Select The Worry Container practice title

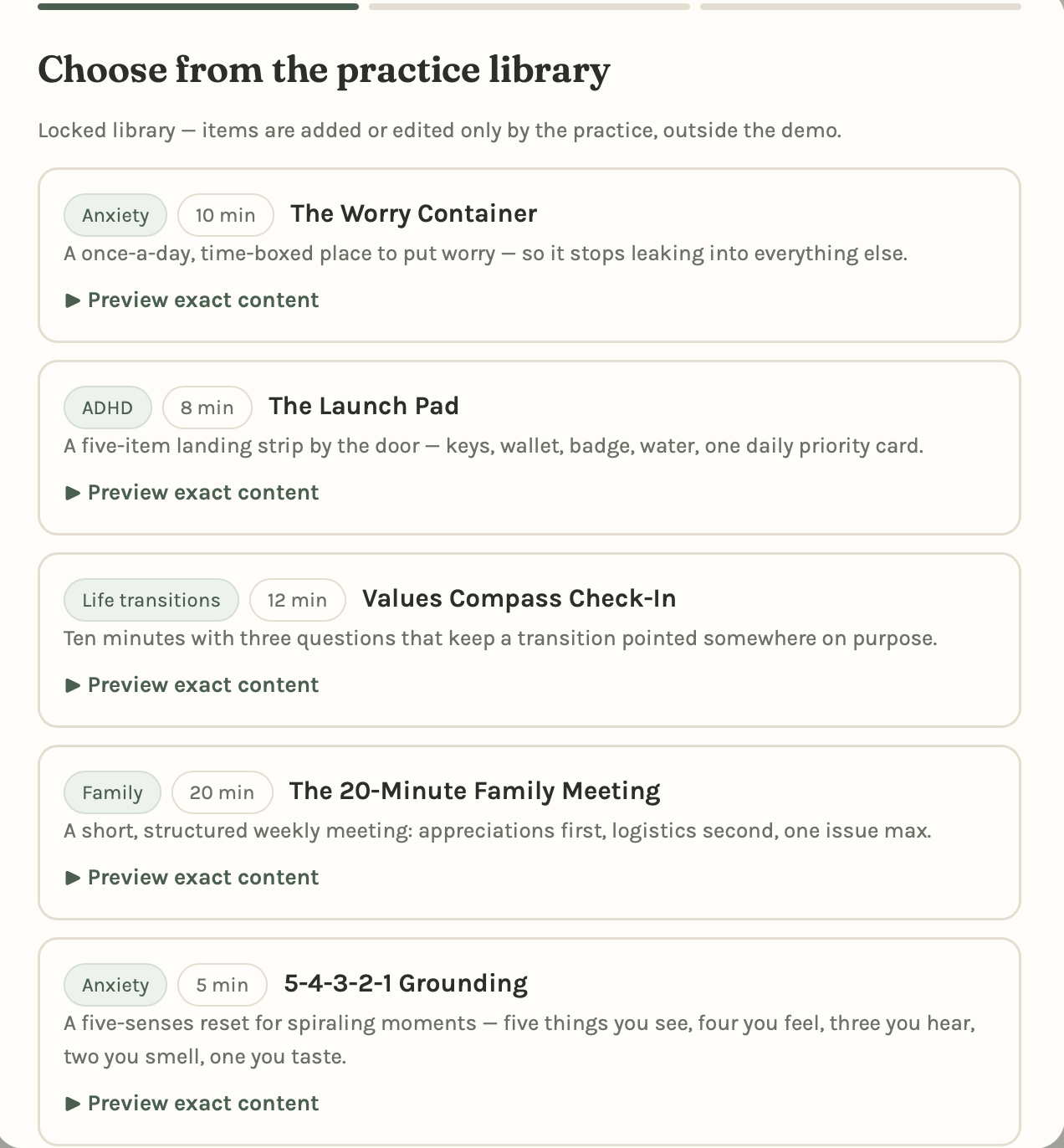point(413,214)
